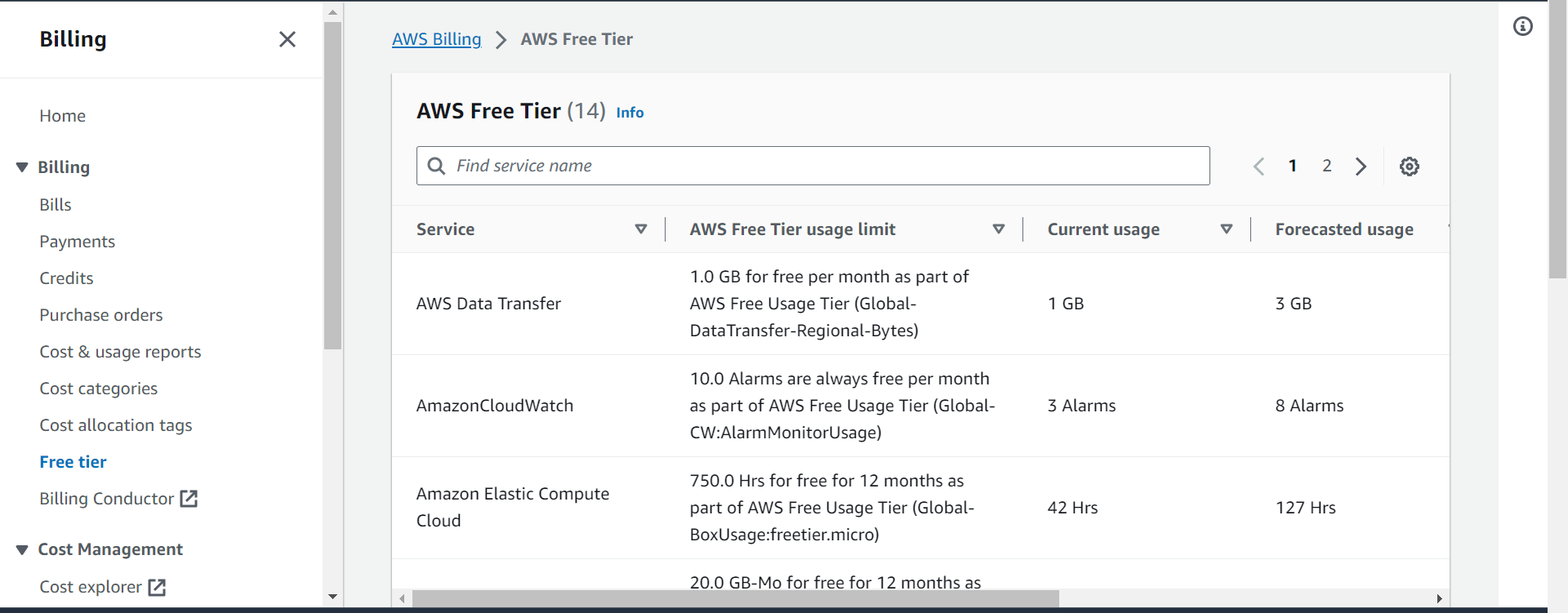
Task: Open Cost explorer link
Action: point(91,587)
